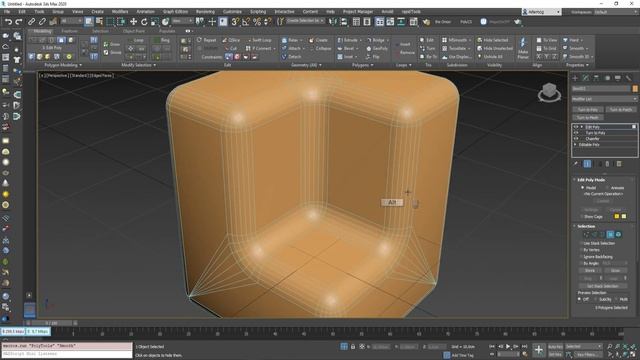Viewport: 640px width, 360px height.
Task: Select the Off preview selection radio
Action: pyautogui.click(x=580, y=299)
